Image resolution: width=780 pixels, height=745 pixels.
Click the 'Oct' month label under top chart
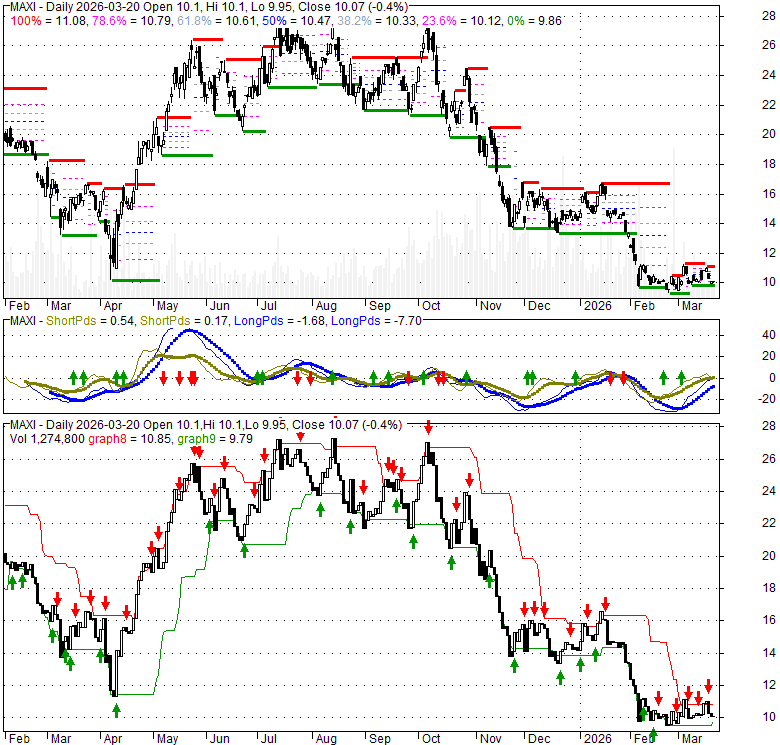pyautogui.click(x=431, y=306)
